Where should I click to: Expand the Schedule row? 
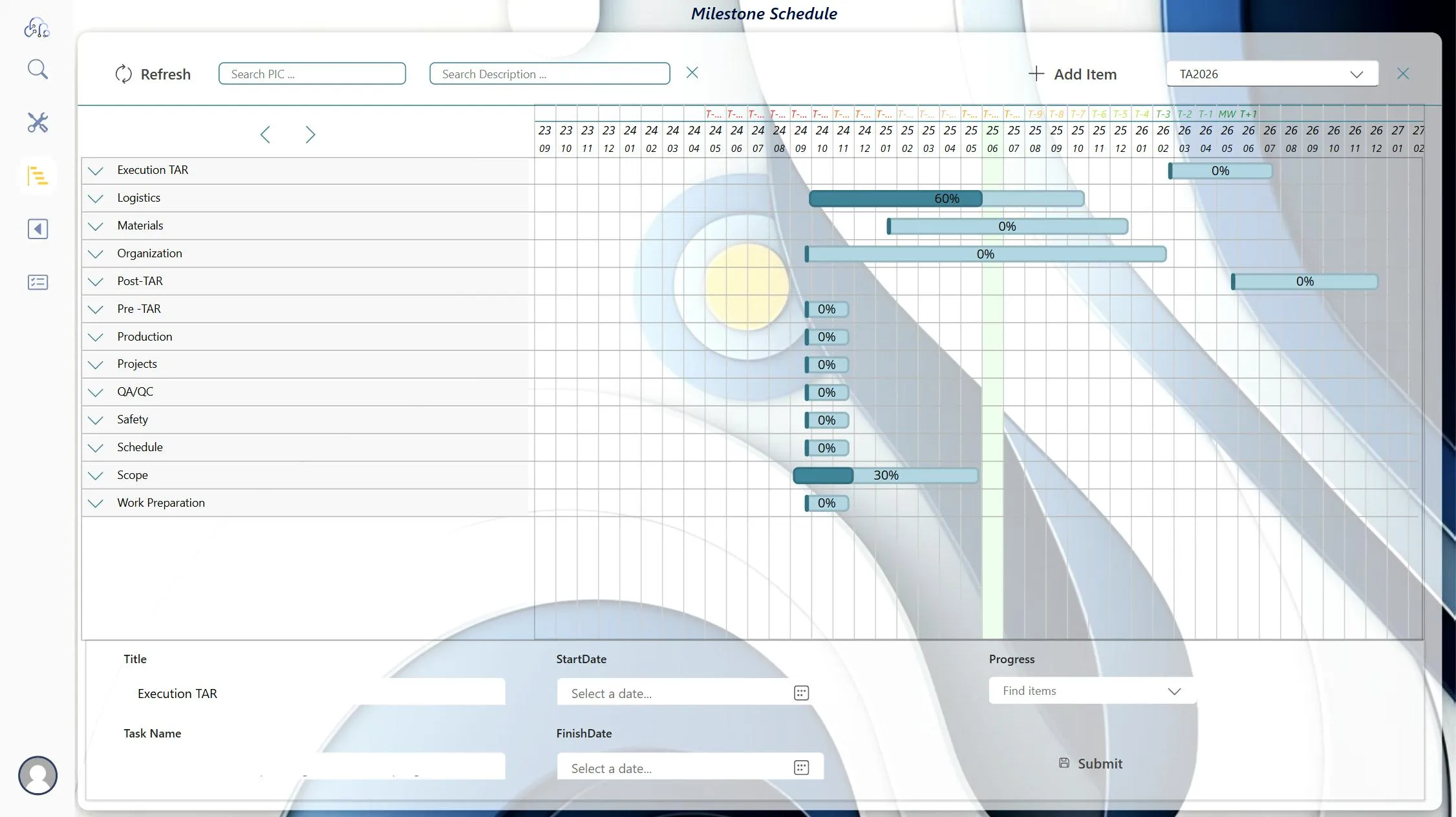(96, 448)
